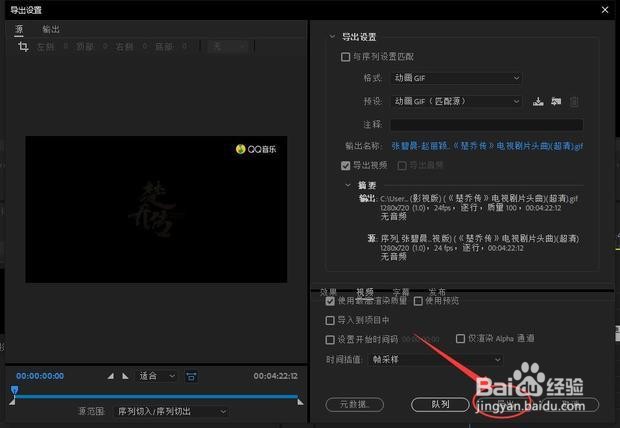Collapse the export settings section
This screenshot has height=428, width=620.
coord(332,36)
